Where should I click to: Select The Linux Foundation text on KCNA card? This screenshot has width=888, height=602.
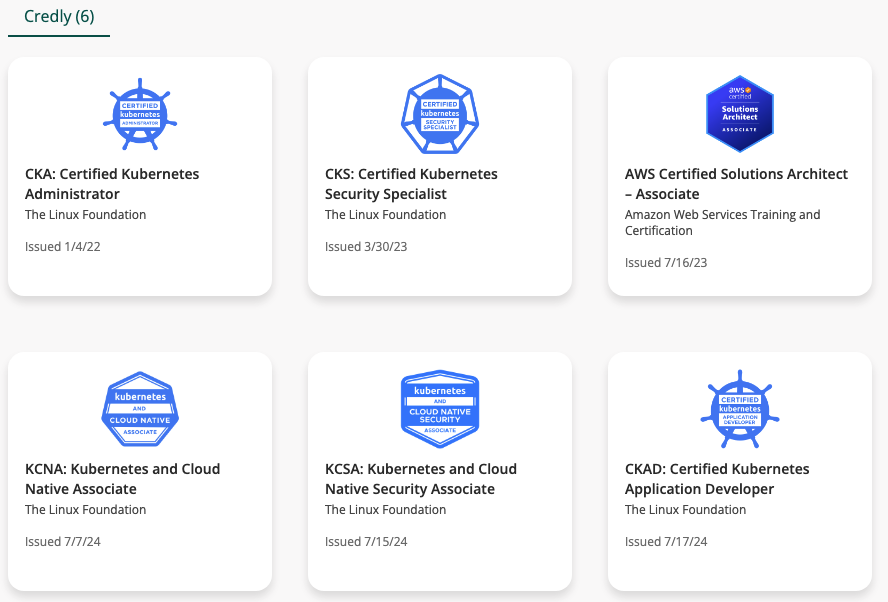pyautogui.click(x=86, y=510)
